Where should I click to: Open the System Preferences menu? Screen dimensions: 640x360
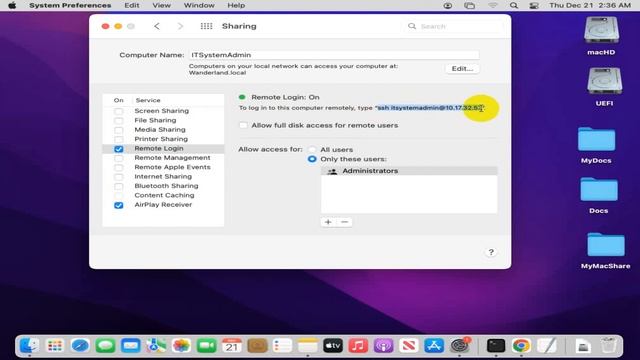70,5
